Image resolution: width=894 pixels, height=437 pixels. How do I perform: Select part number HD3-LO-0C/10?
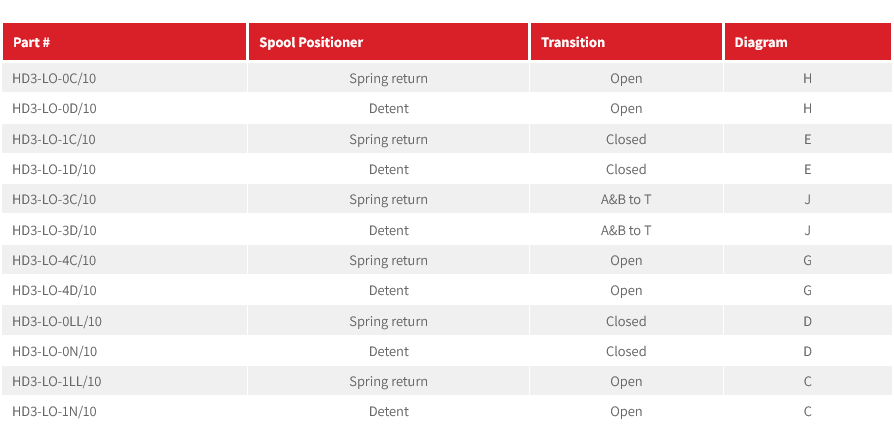[x=54, y=78]
